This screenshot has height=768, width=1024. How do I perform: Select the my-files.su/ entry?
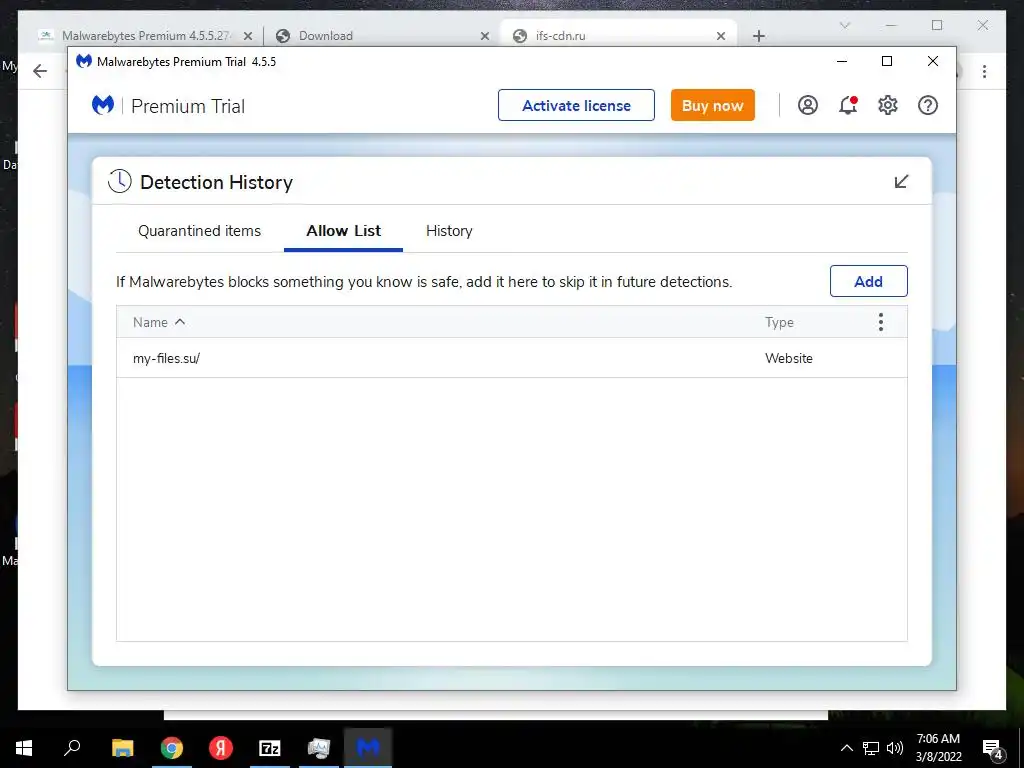tap(511, 358)
